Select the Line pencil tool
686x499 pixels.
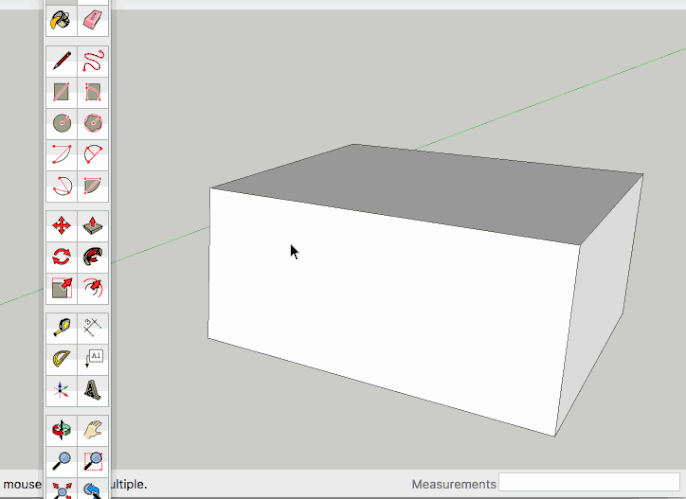pos(61,61)
